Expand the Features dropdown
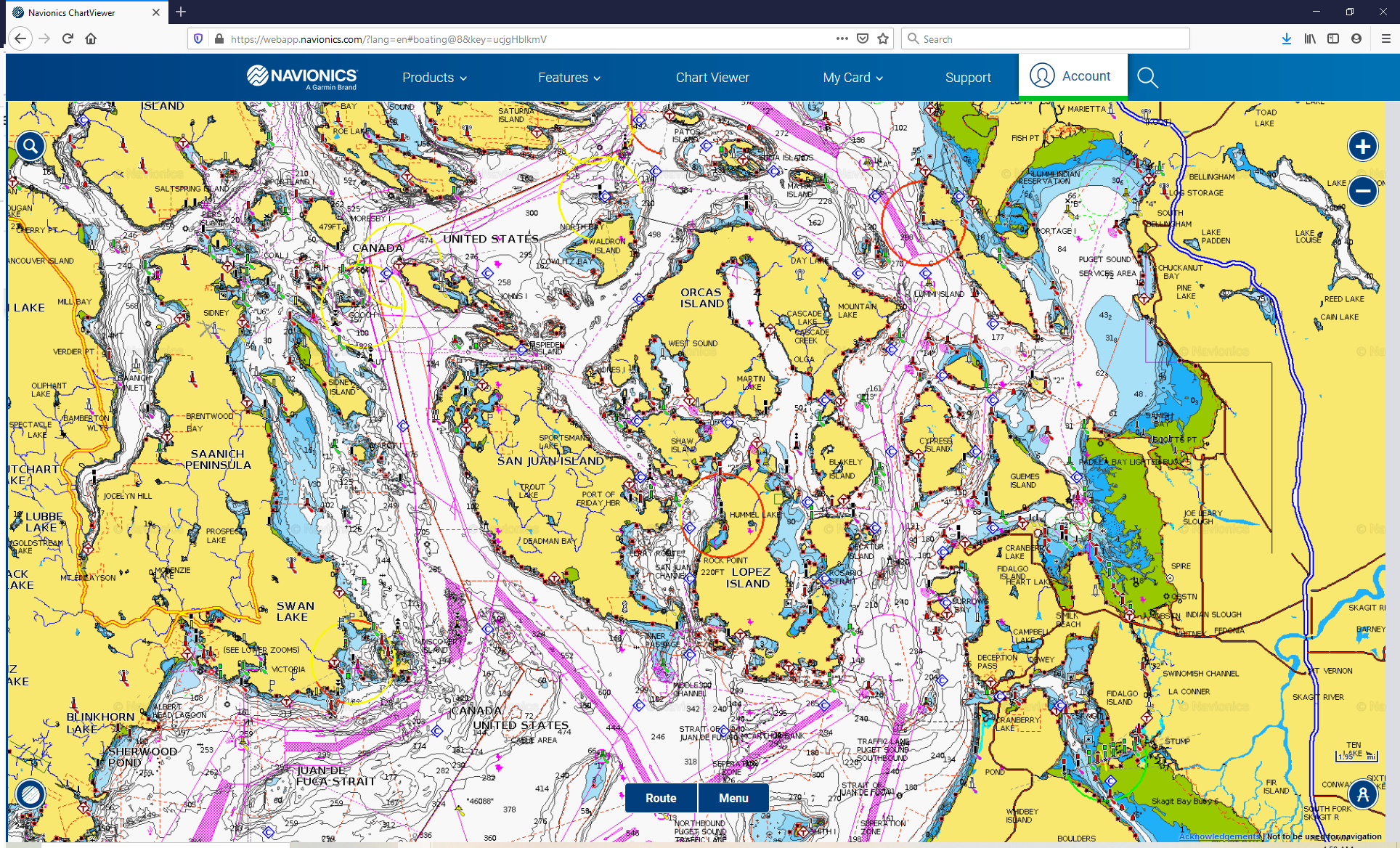Screen dimensions: 1400x848 tap(569, 77)
